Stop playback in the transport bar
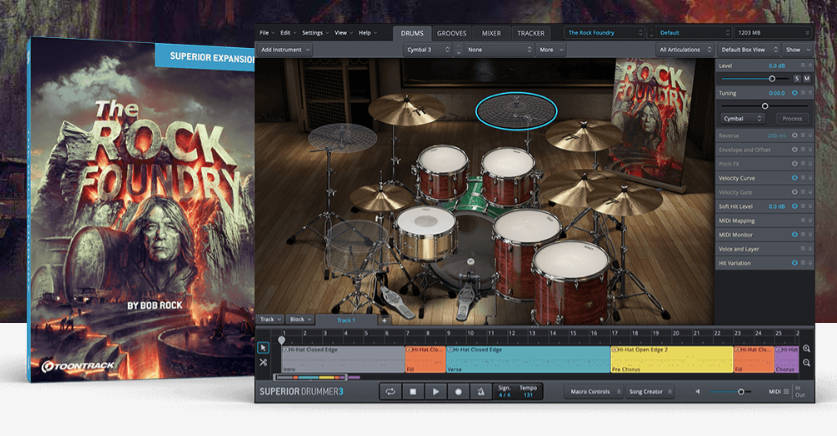Screen dimensions: 837x436 tap(413, 392)
